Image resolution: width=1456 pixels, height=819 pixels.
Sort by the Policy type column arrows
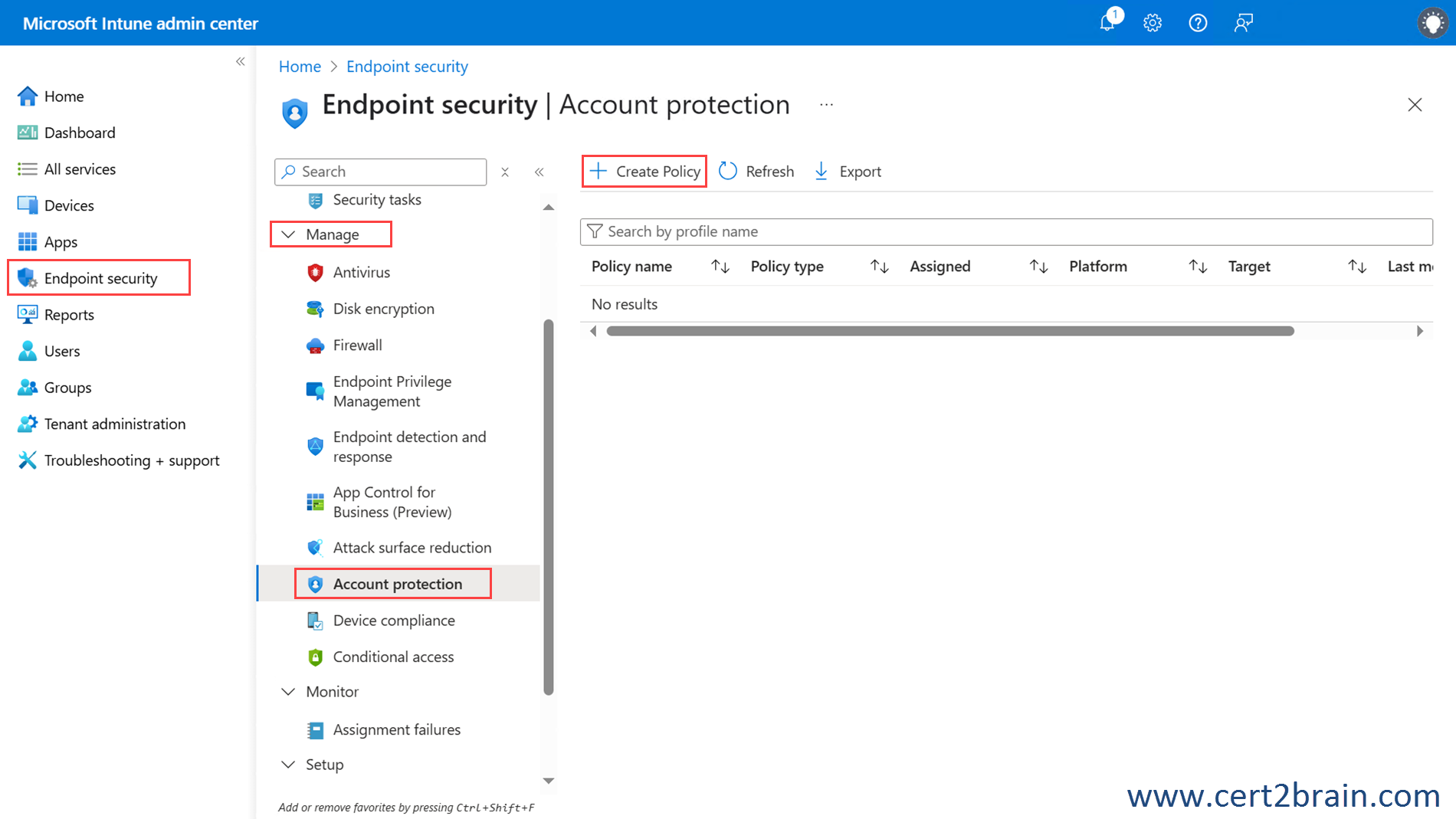(879, 267)
